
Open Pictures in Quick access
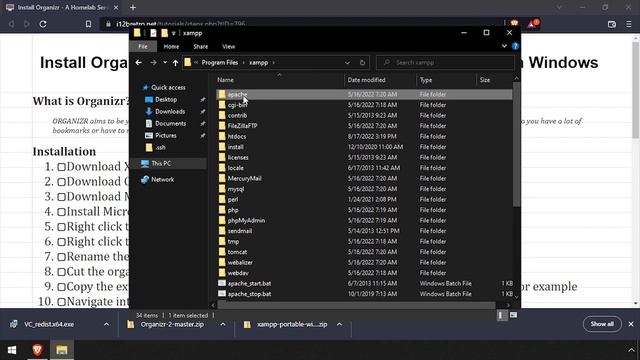click(166, 136)
